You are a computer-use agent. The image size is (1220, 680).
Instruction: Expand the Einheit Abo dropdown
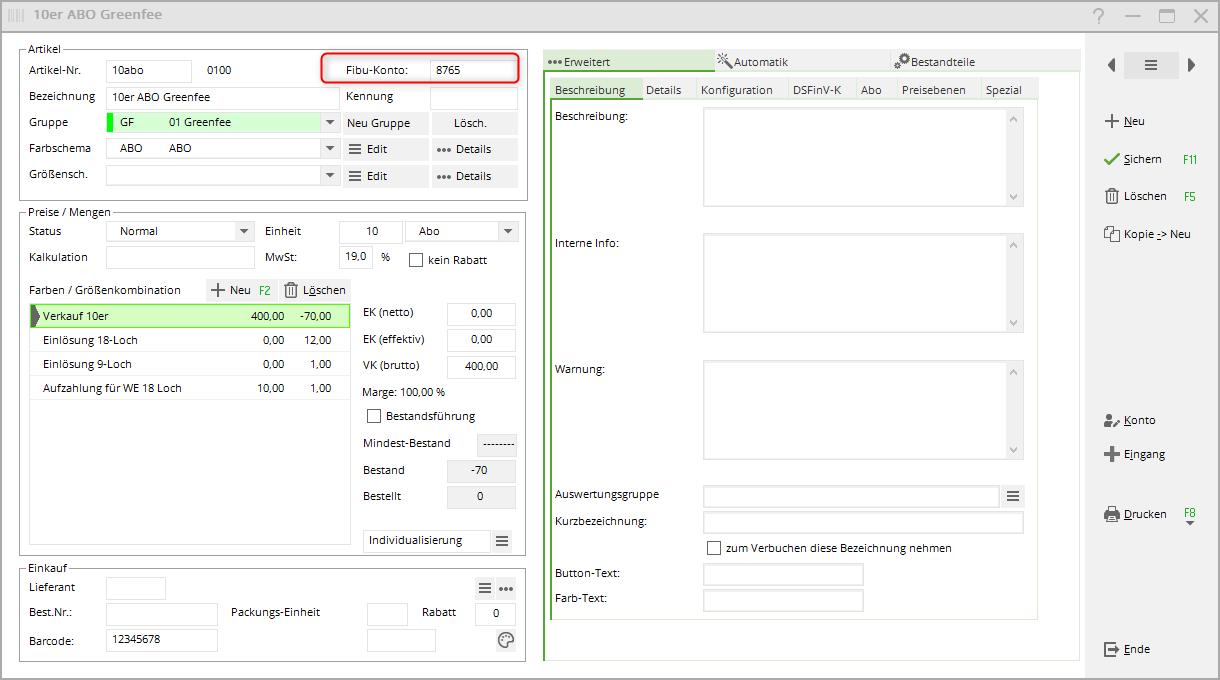[x=508, y=231]
